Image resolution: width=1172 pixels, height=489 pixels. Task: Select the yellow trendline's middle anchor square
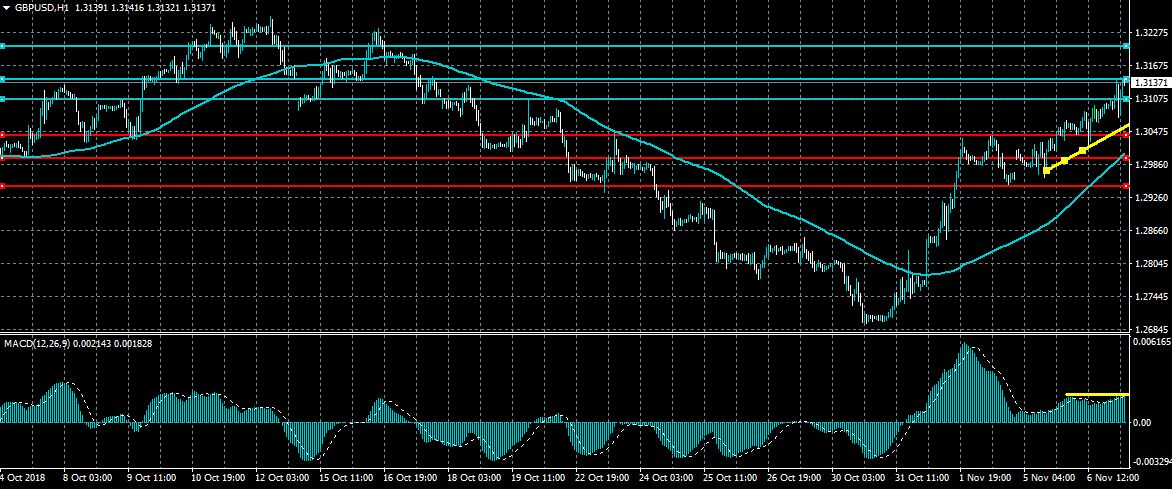point(1064,161)
